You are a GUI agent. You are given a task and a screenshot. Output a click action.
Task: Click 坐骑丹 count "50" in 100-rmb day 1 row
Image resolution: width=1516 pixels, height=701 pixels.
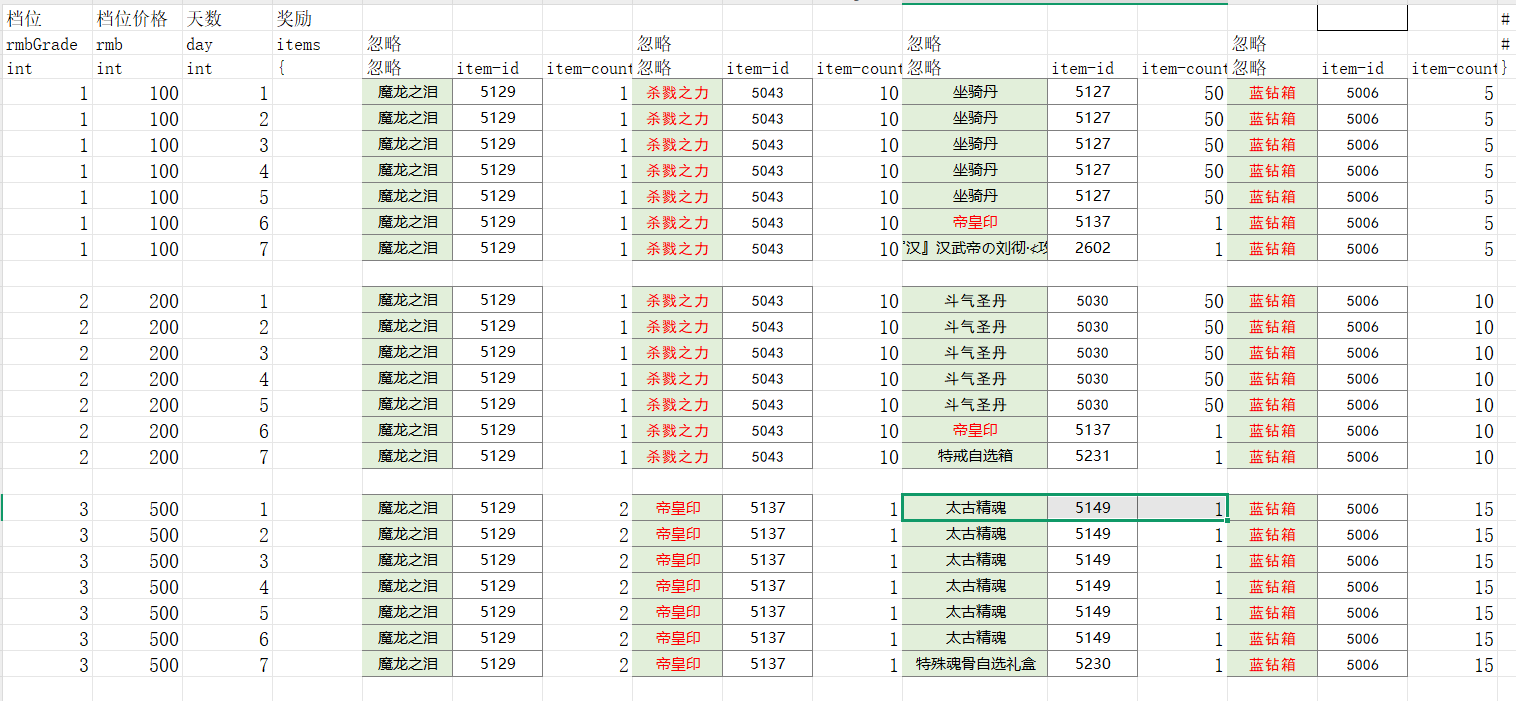point(1182,92)
